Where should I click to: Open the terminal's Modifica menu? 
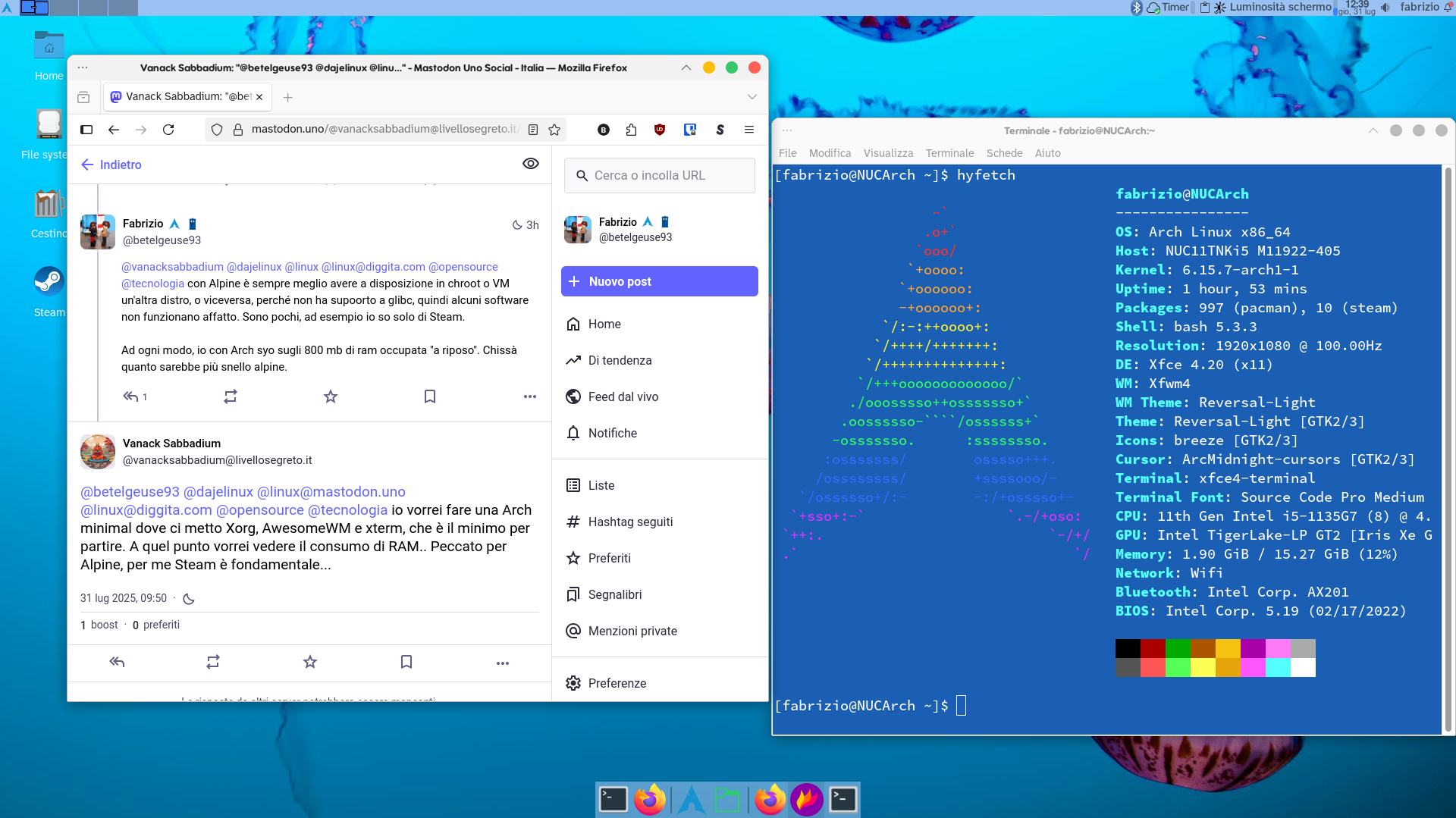(x=830, y=153)
